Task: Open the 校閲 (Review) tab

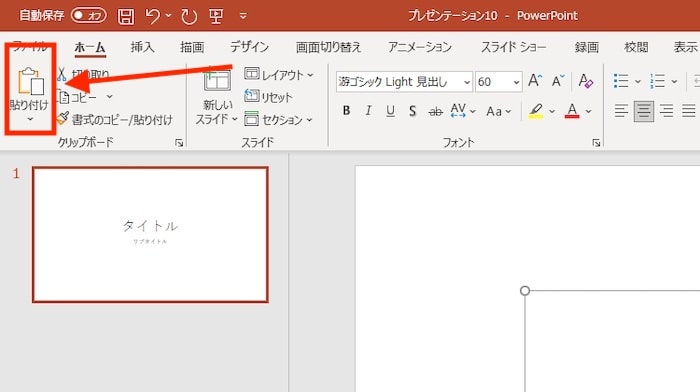Action: point(636,47)
